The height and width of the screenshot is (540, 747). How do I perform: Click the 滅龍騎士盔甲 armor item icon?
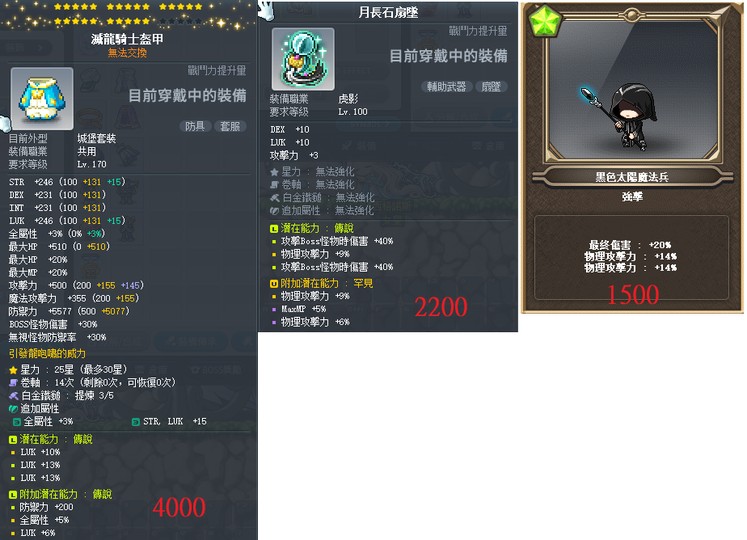[x=42, y=99]
